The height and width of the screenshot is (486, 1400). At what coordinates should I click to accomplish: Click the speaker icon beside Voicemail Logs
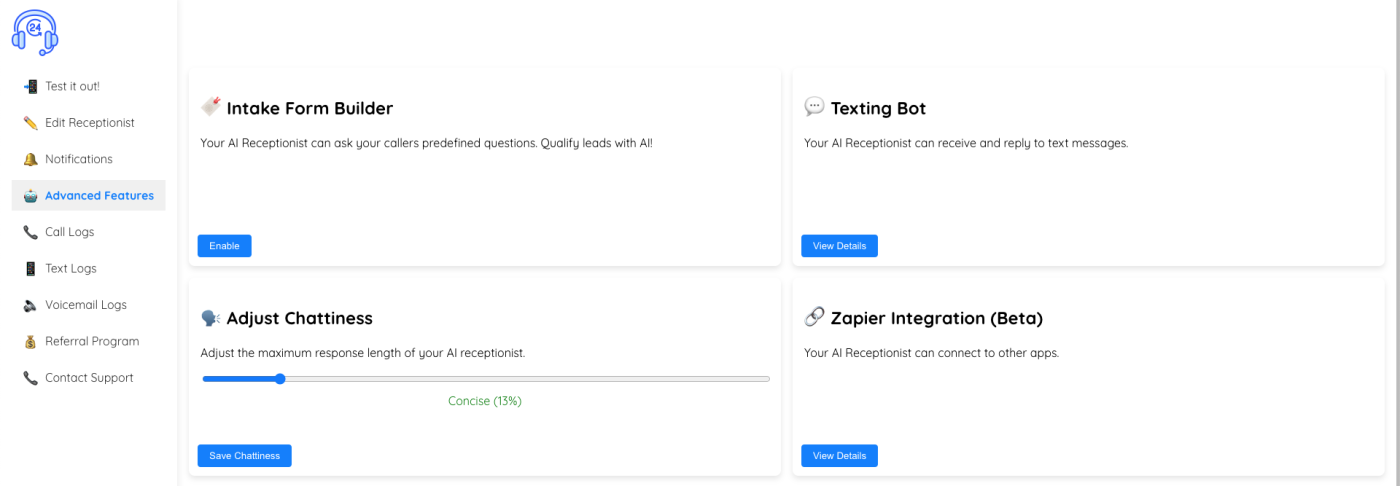tap(30, 305)
